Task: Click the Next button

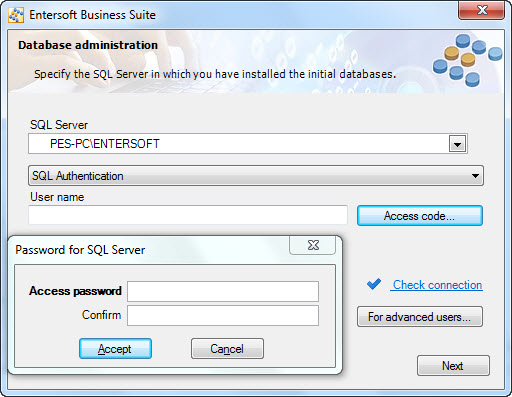Action: tap(453, 366)
